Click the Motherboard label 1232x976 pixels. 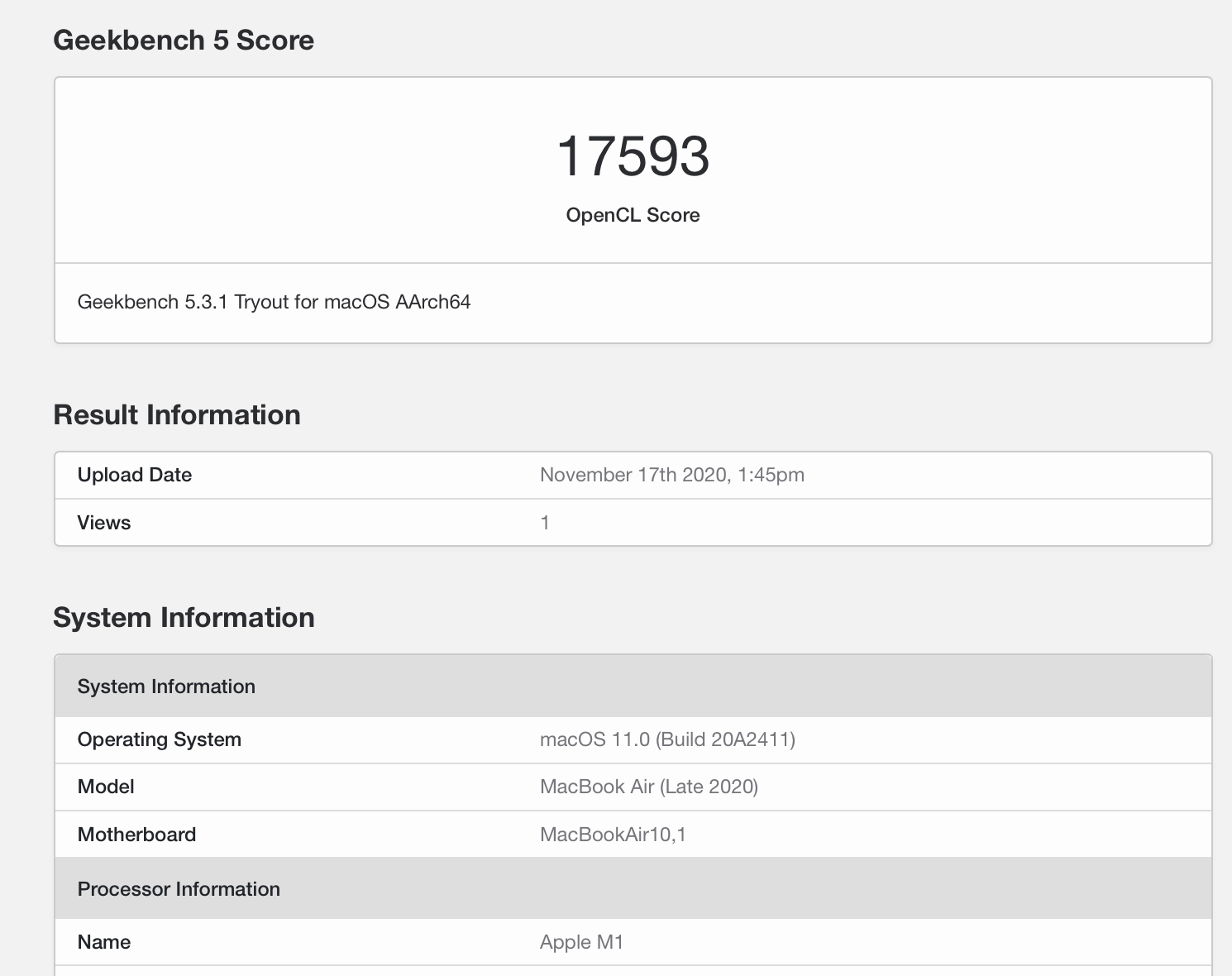[136, 835]
